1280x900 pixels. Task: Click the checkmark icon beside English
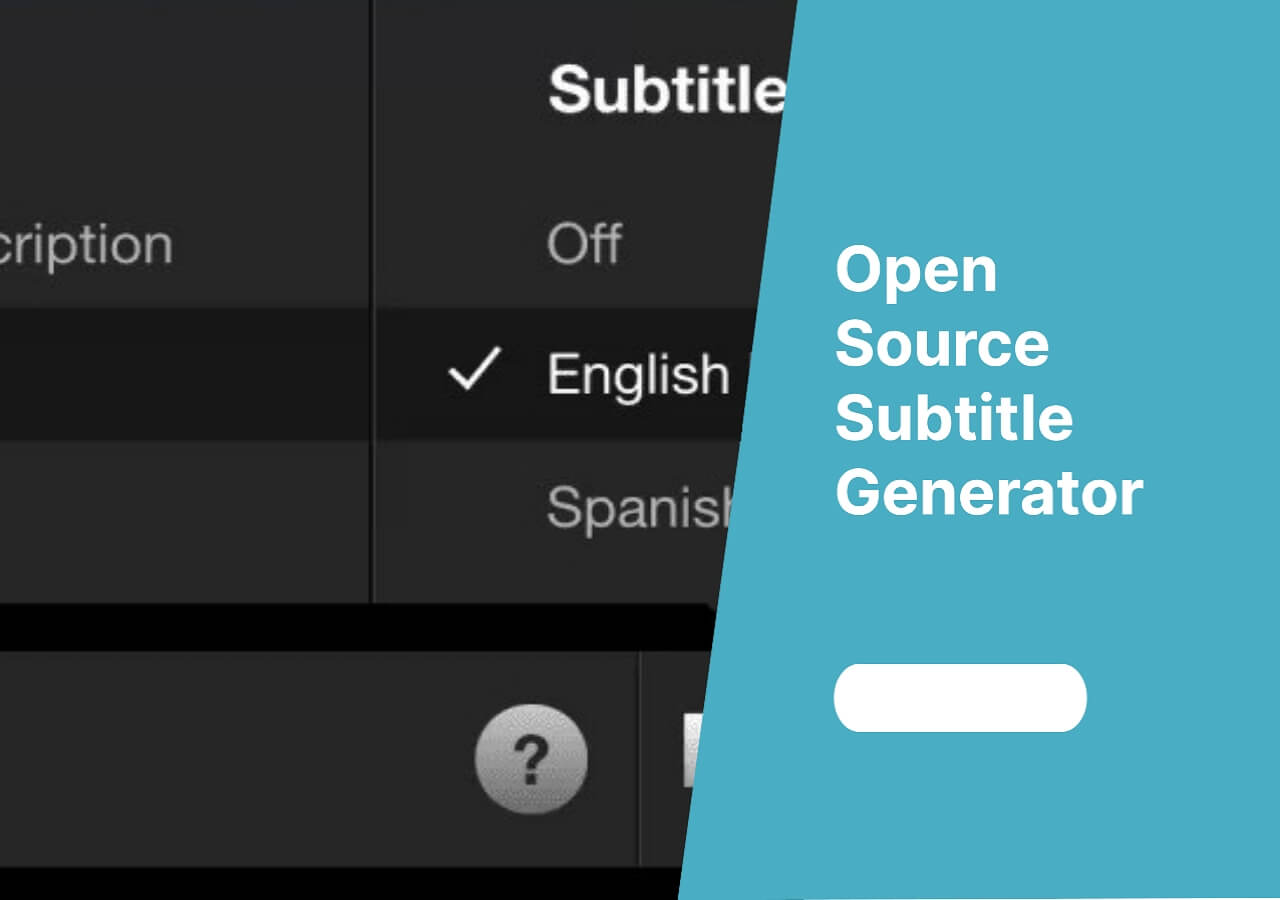click(473, 372)
